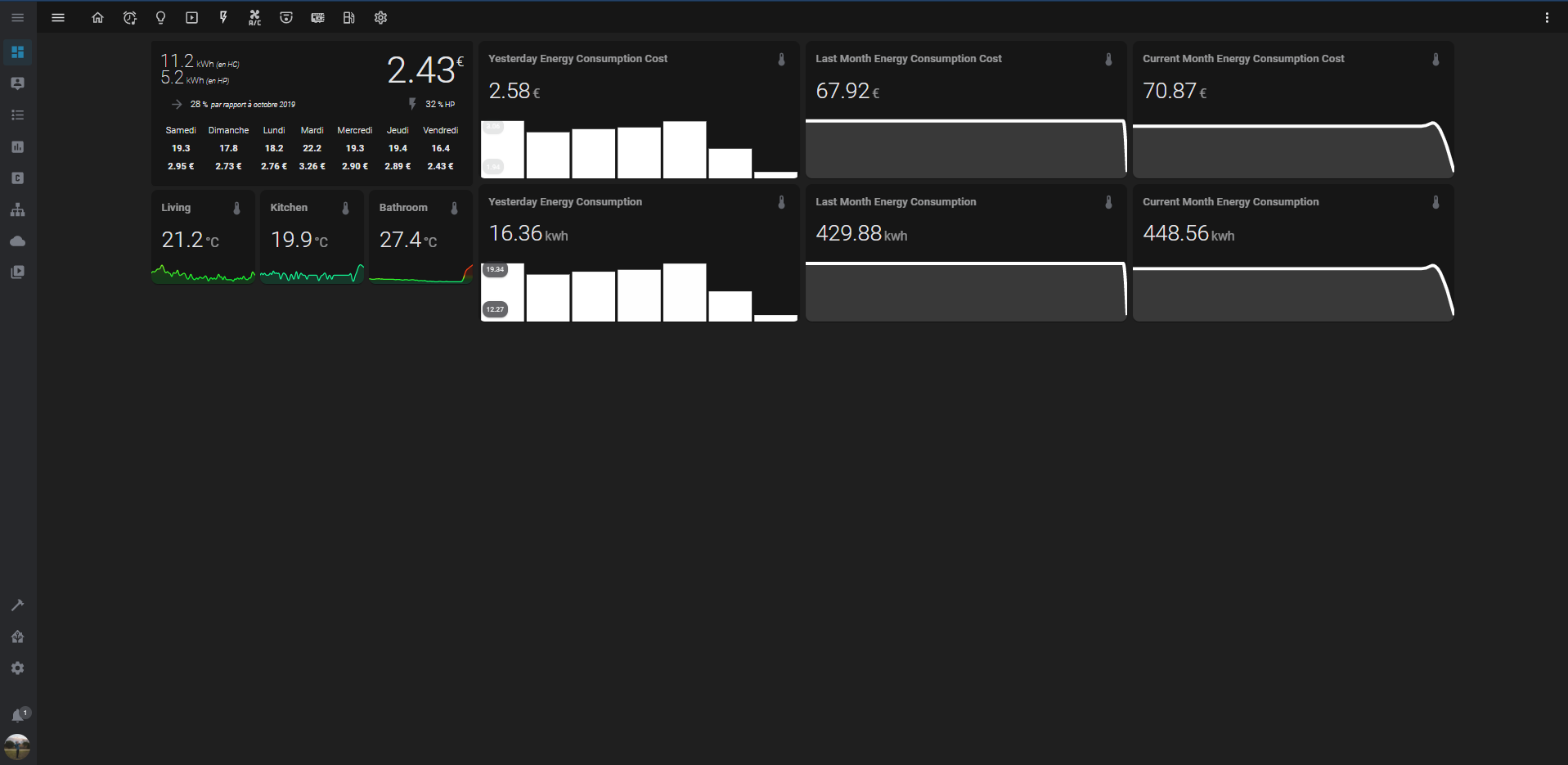Click the 28 % comparison to octobre 2019
The image size is (1568, 765).
tap(234, 104)
